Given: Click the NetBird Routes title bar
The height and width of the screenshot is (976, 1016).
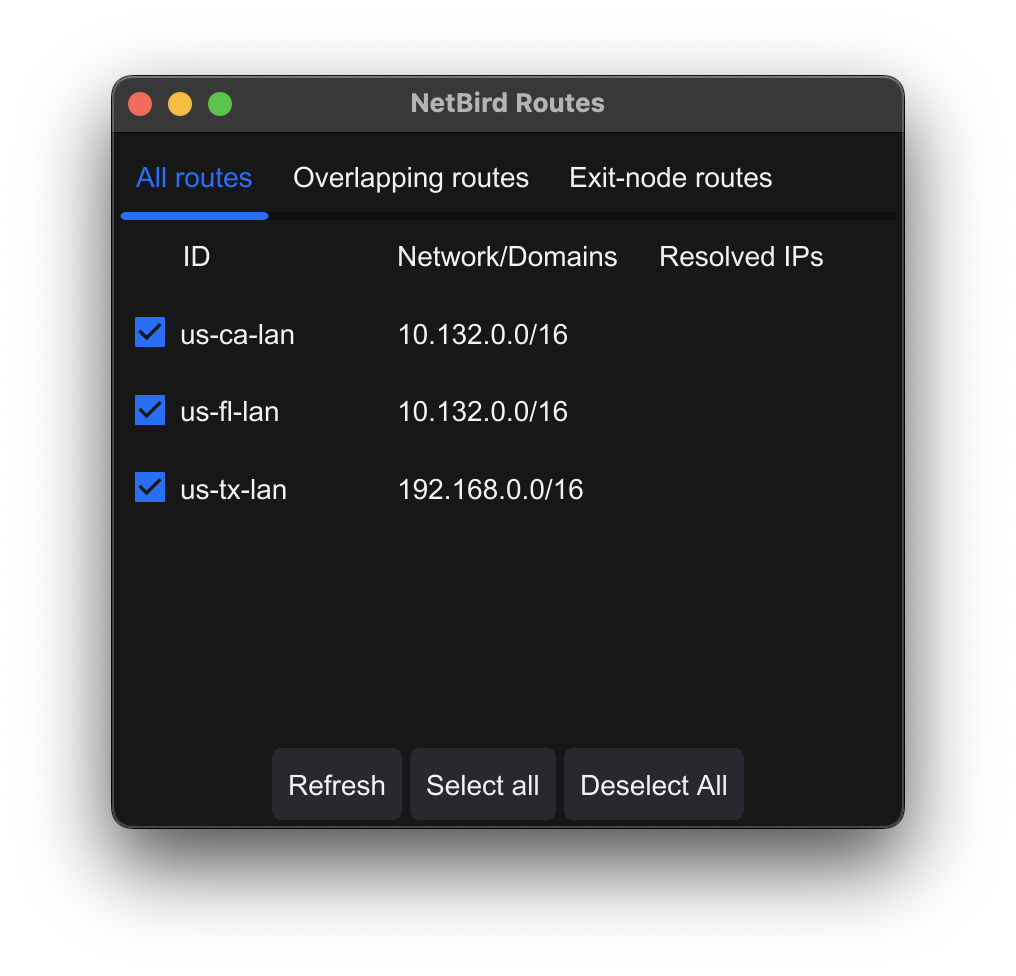Looking at the screenshot, I should (507, 103).
